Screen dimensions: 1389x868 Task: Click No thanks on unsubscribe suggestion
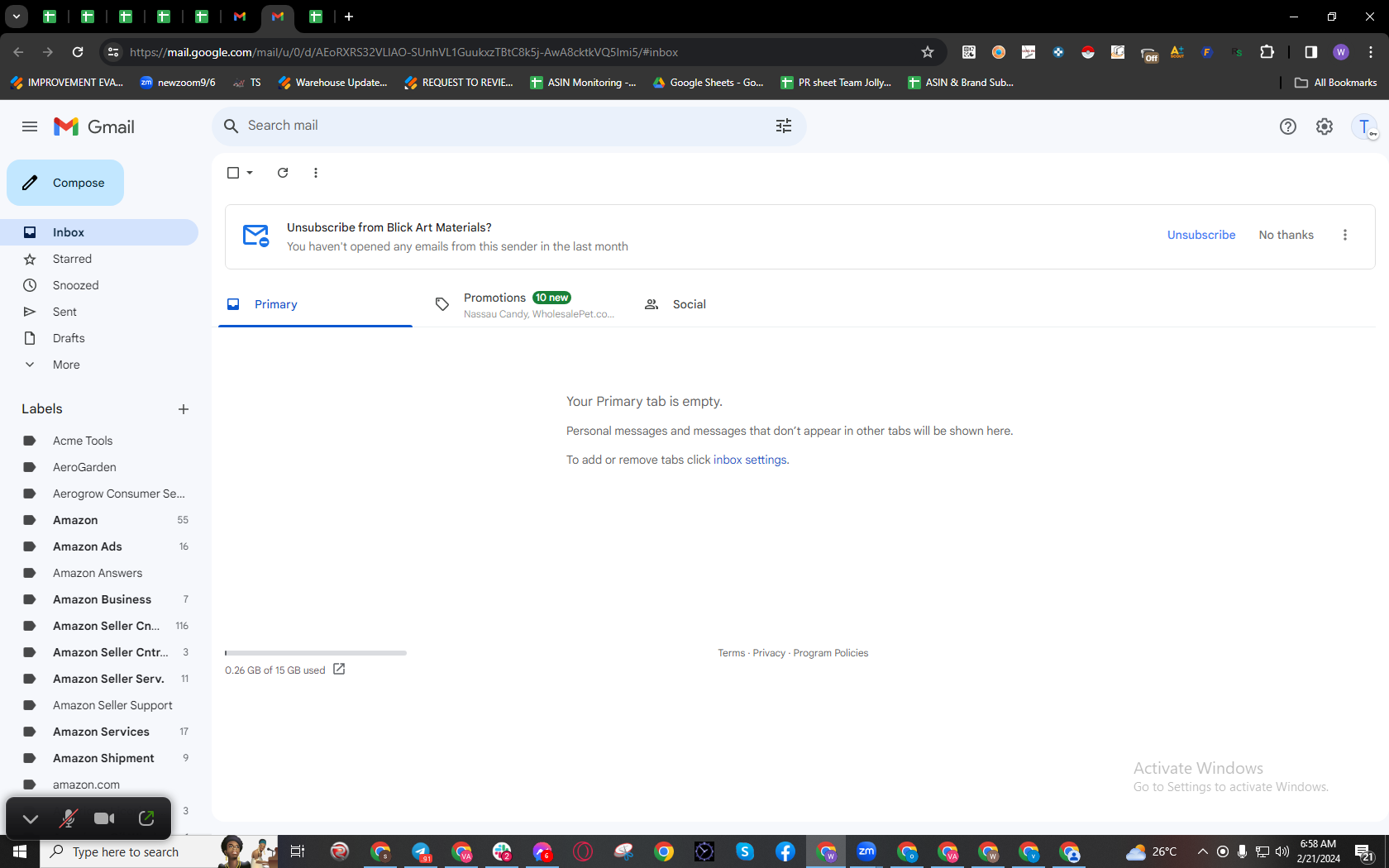click(x=1286, y=235)
